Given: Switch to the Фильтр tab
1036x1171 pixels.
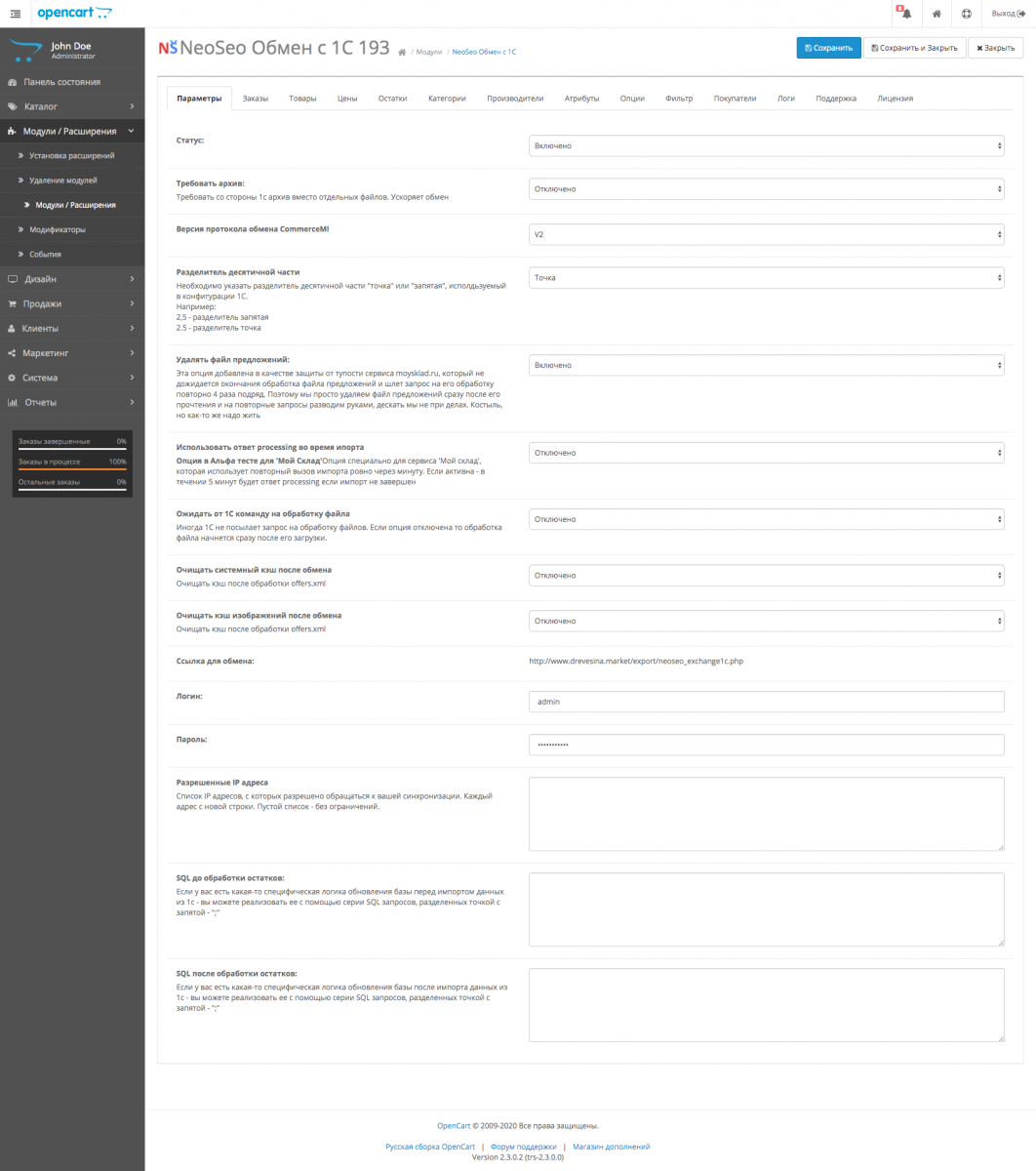Looking at the screenshot, I should point(679,99).
